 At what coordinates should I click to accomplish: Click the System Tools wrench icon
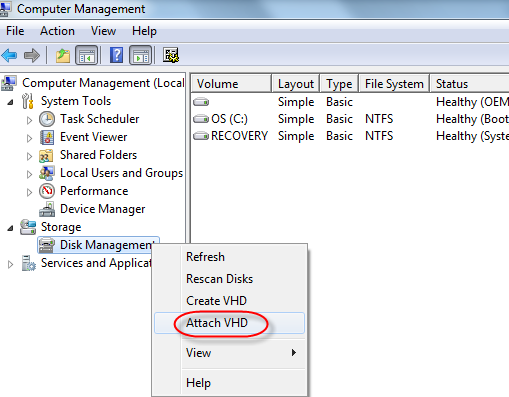coord(28,101)
